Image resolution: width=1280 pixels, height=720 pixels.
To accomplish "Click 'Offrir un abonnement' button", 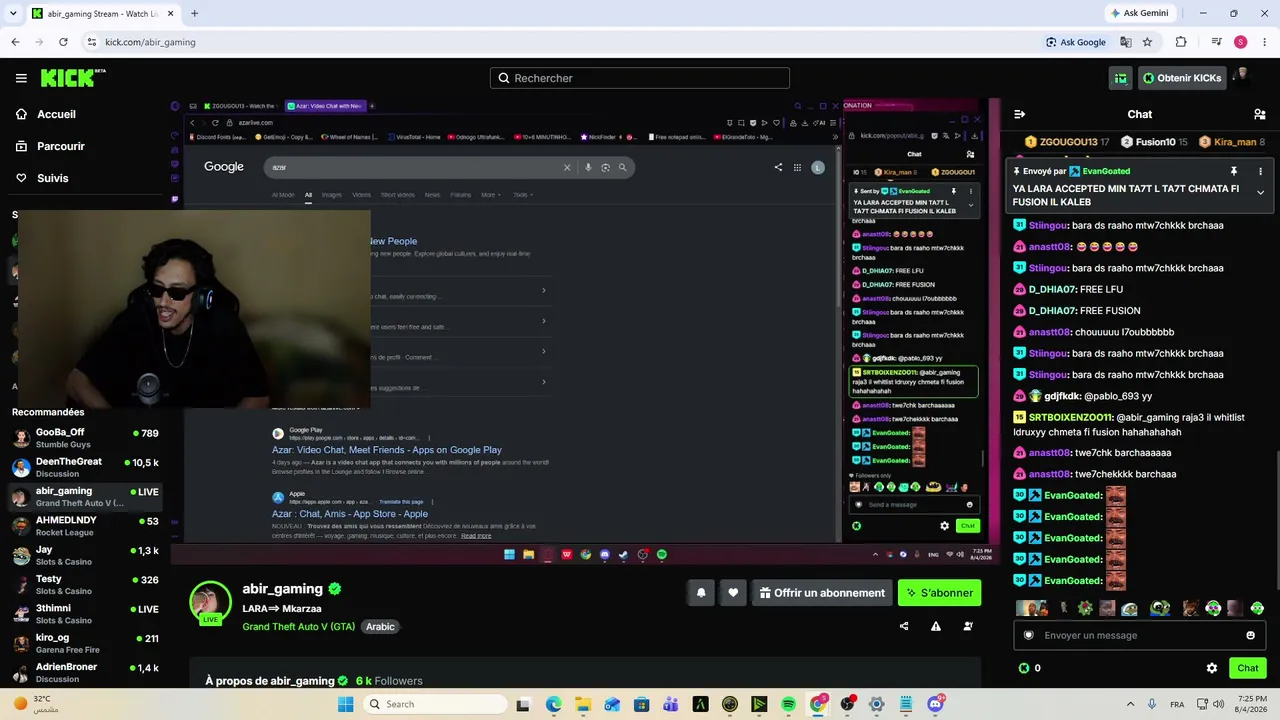I will click(822, 593).
